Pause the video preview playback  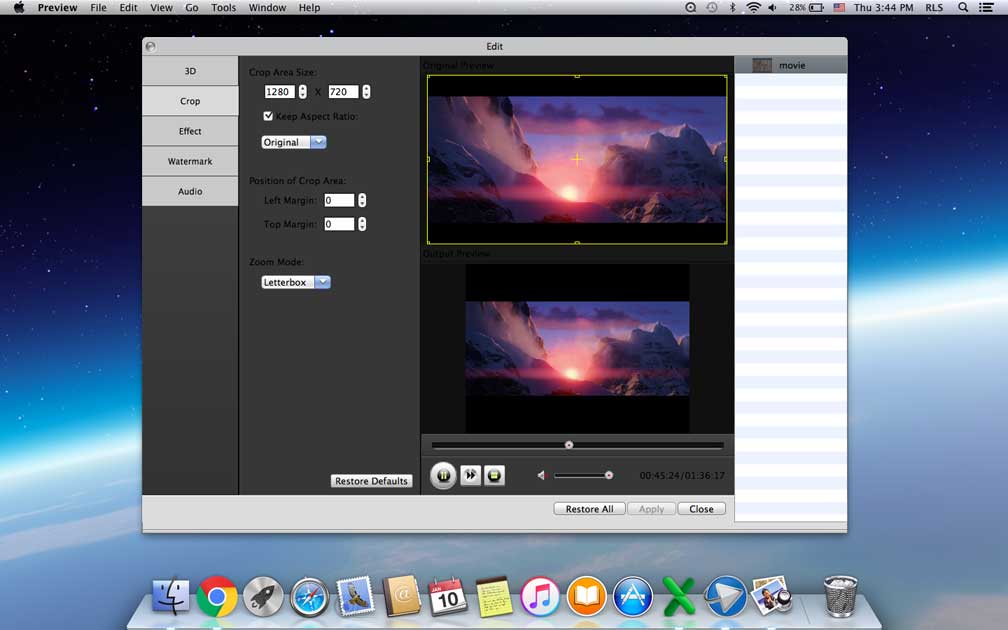click(443, 476)
